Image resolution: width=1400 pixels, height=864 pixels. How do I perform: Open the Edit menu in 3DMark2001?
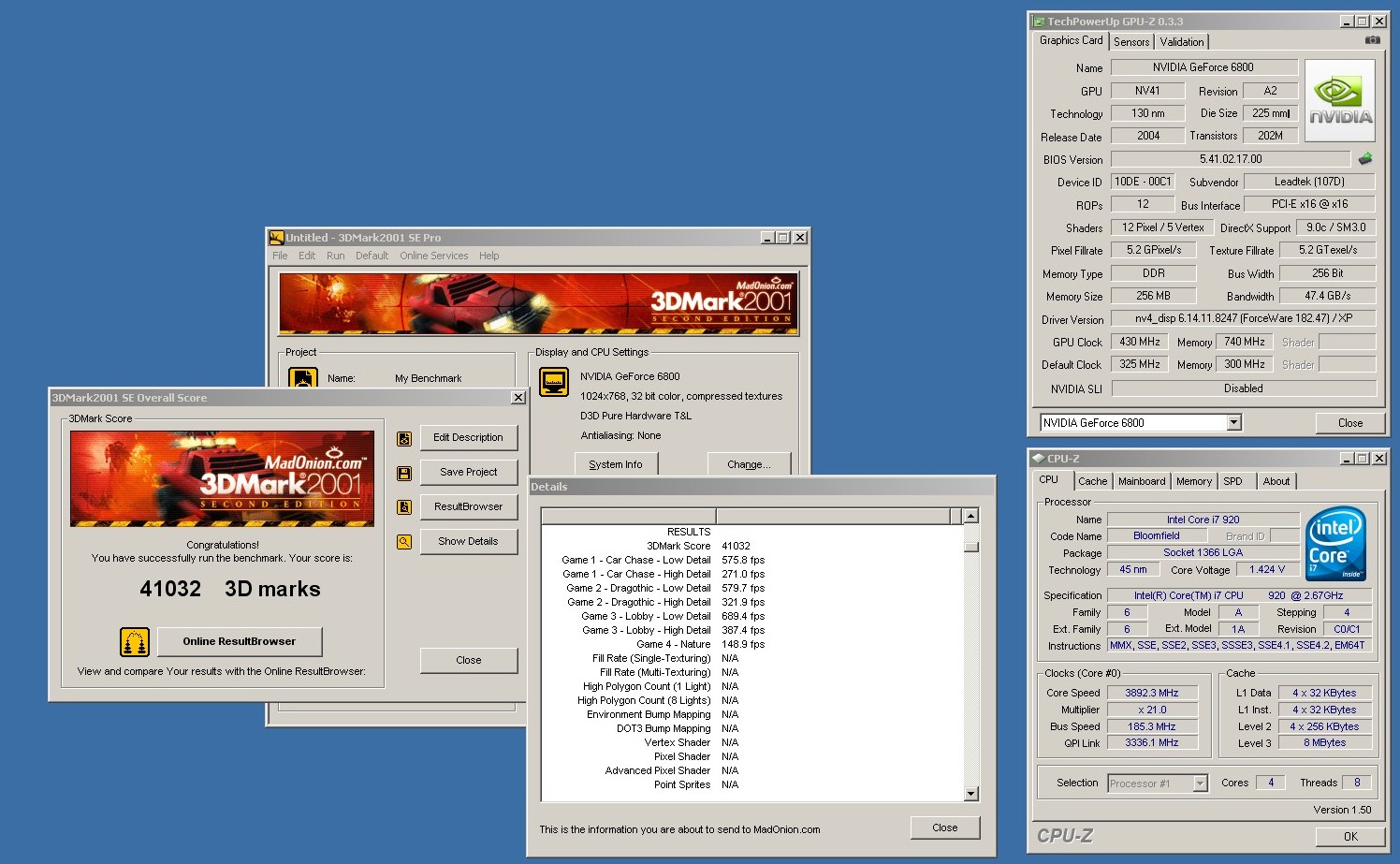pyautogui.click(x=307, y=256)
